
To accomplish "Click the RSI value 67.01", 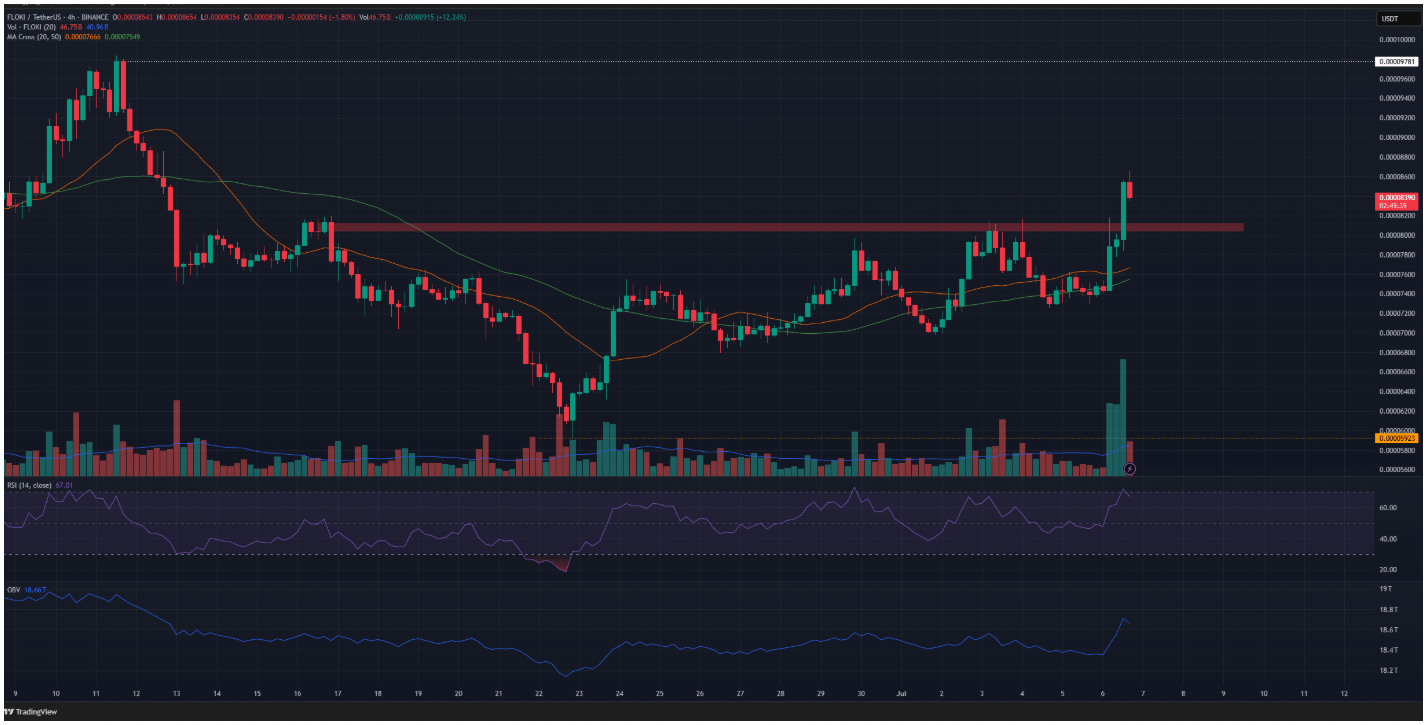I will (65, 484).
